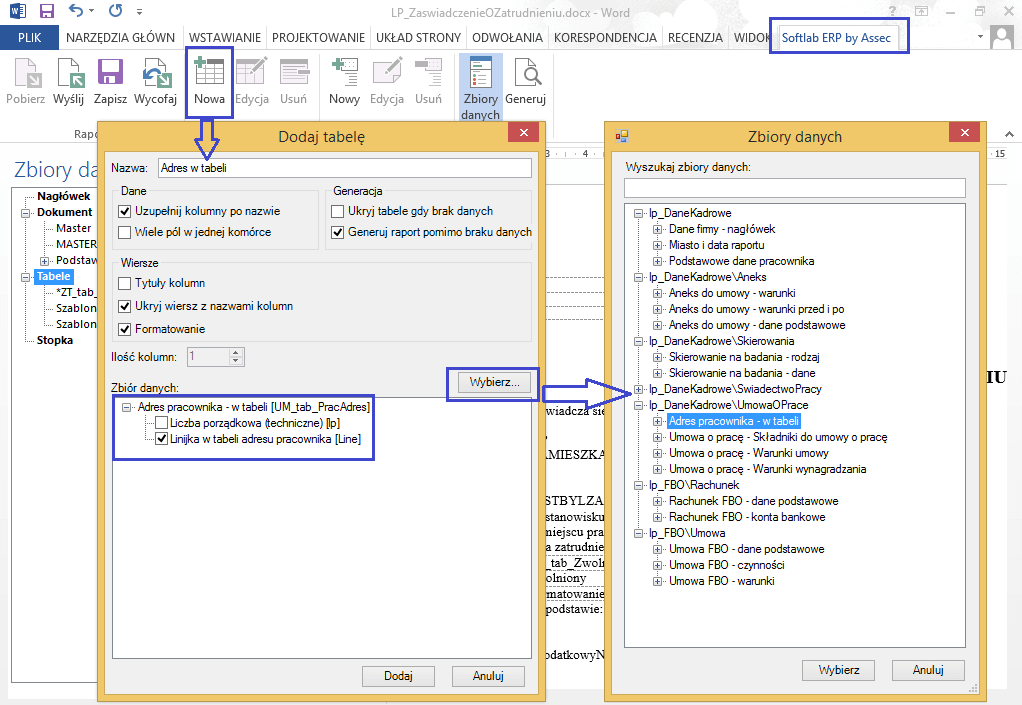Click Wybierz button in Zbiory danych

coord(838,670)
